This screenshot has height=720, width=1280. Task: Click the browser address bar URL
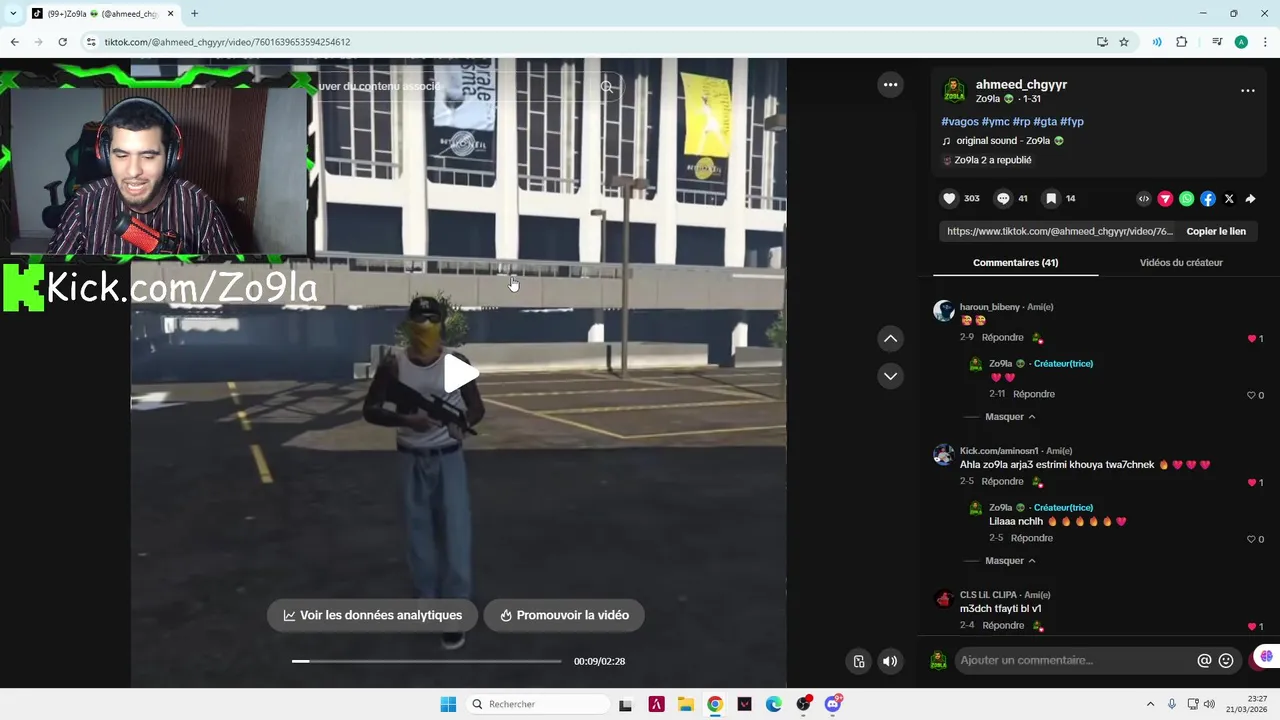coord(227,42)
